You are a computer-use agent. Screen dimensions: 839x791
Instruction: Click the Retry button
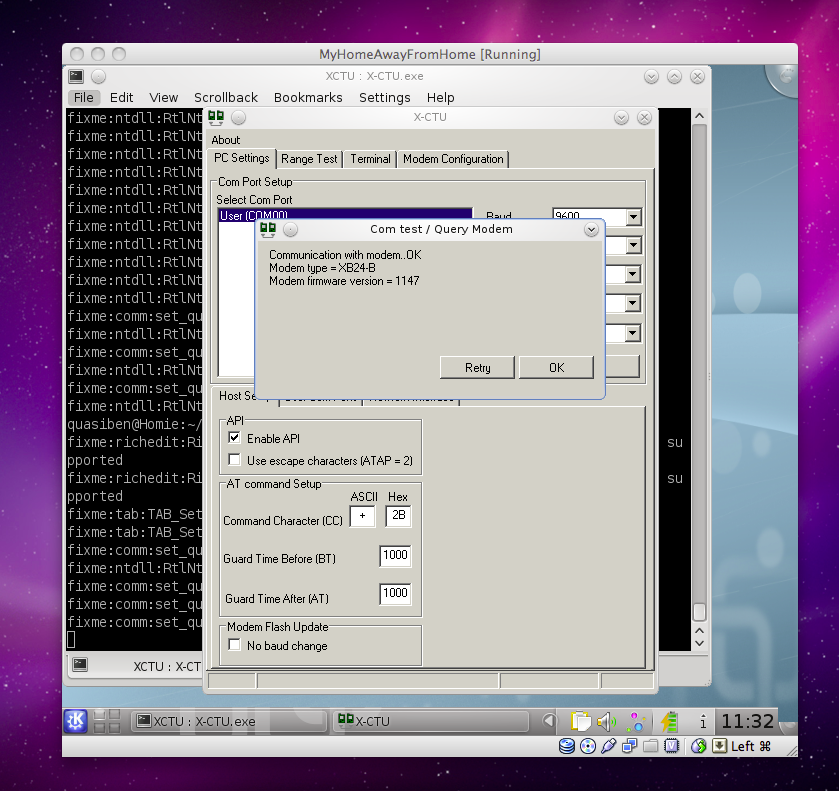[477, 368]
